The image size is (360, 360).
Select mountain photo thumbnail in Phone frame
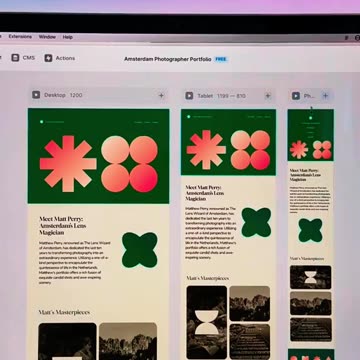[x=311, y=303]
